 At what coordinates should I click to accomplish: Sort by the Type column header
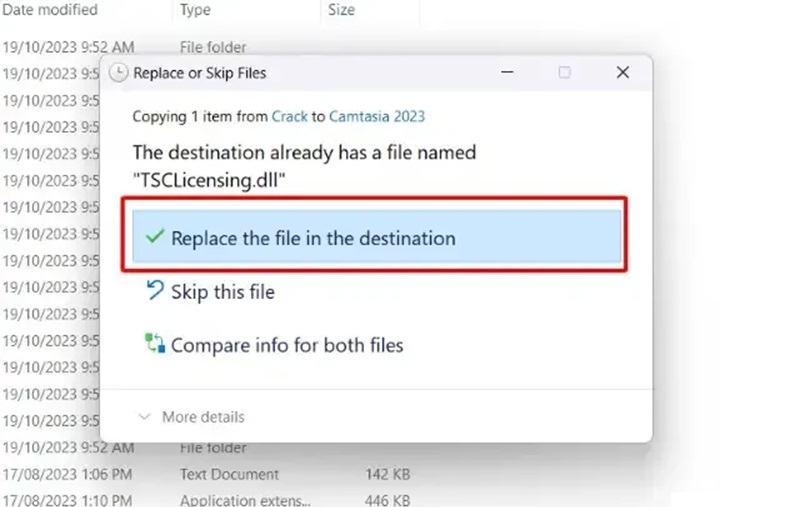195,10
